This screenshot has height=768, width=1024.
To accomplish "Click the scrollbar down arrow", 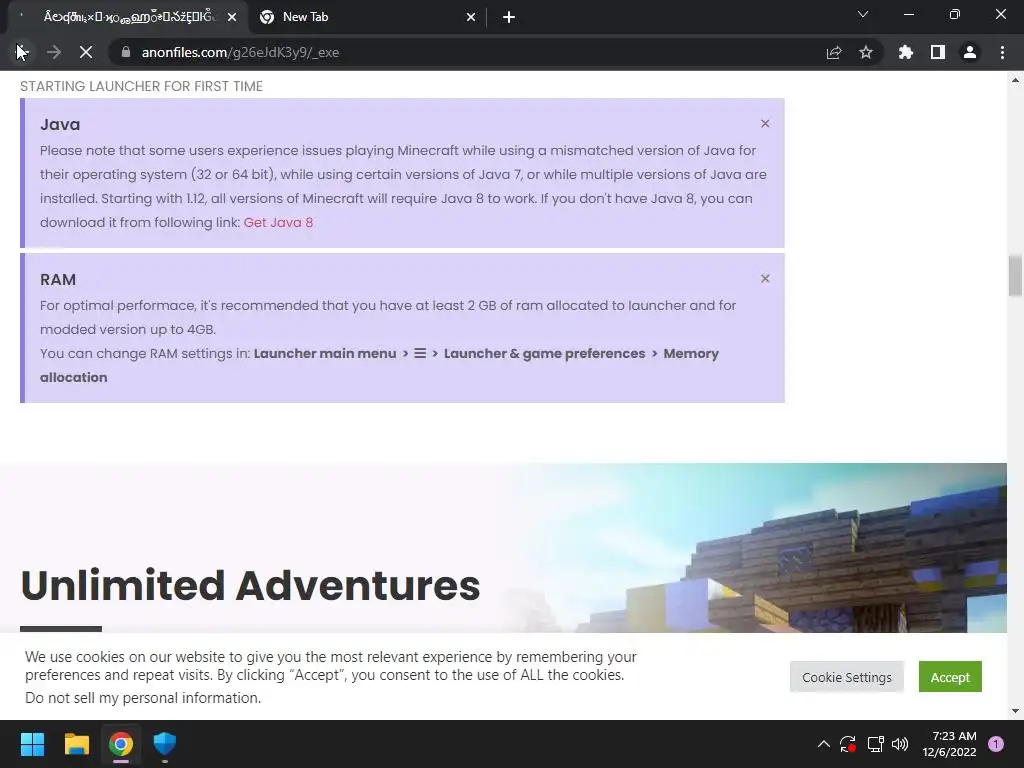I will (x=1015, y=711).
